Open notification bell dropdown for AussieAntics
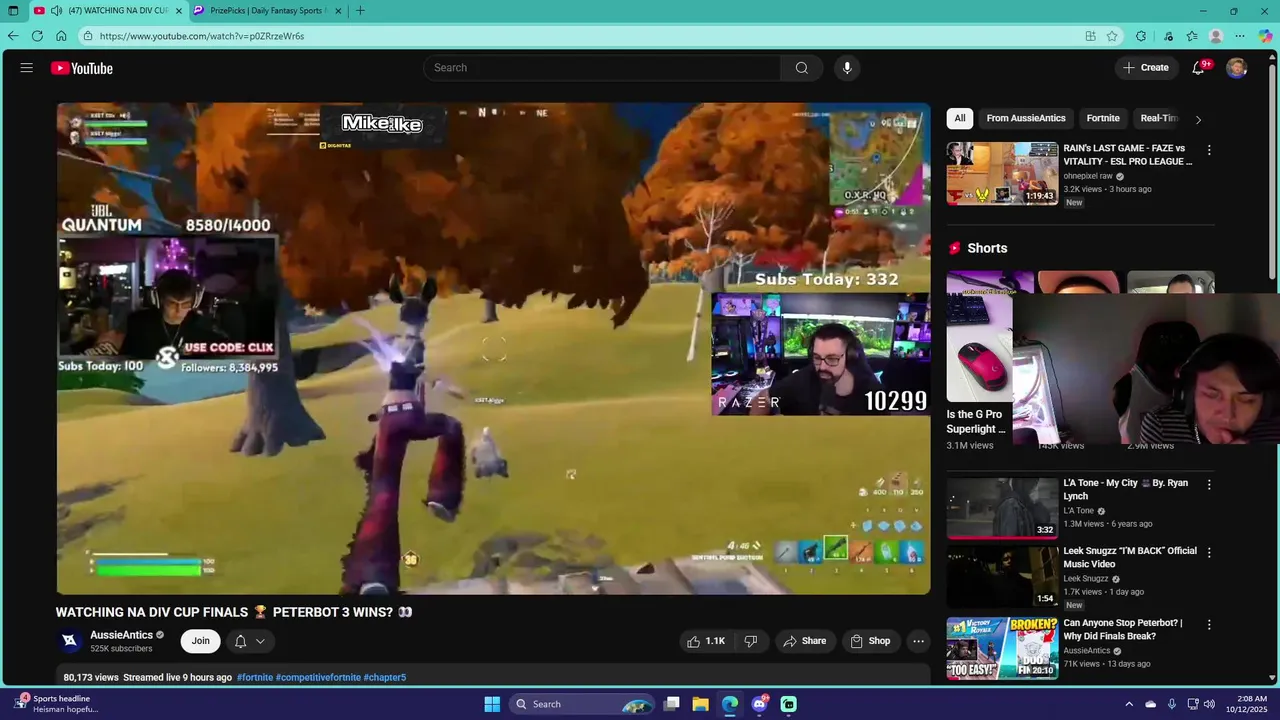This screenshot has width=1280, height=720. (250, 641)
